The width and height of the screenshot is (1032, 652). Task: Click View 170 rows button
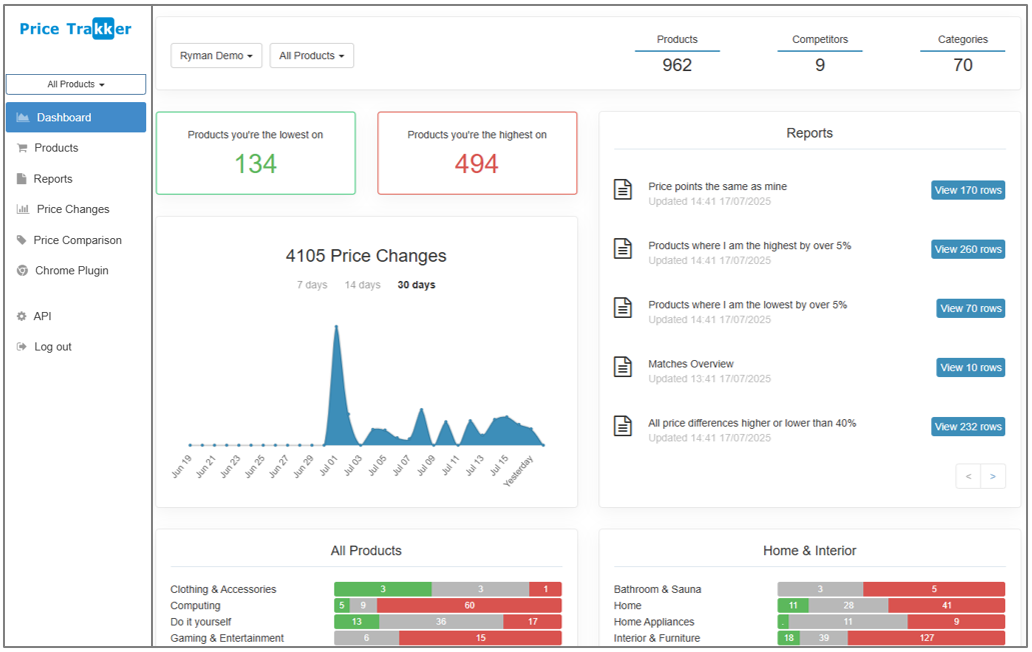click(968, 190)
